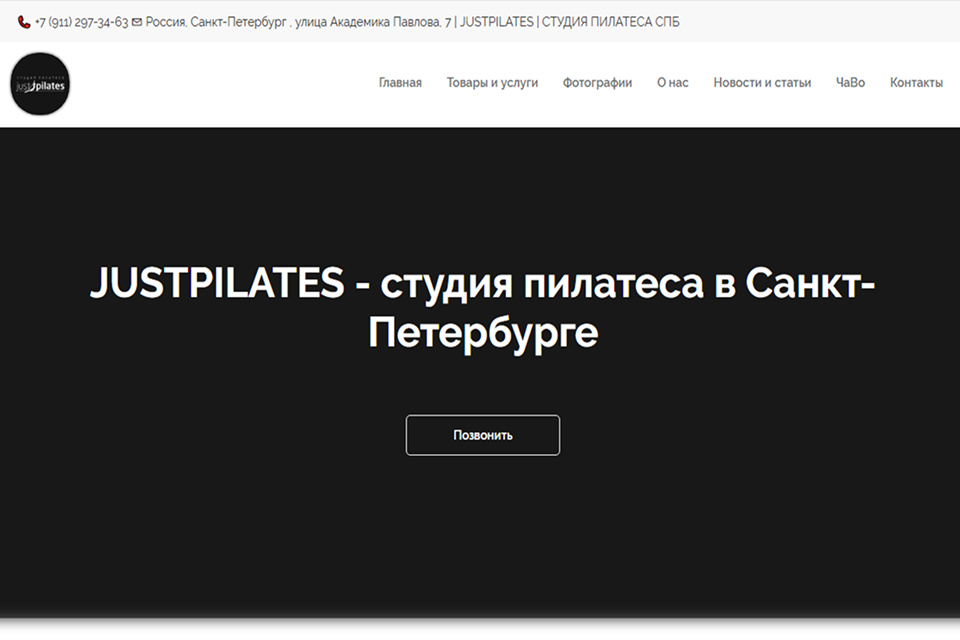Click the JUSTPILATES | СТУДИЯ ПИЛАТЕСА СПБ text

point(569,22)
